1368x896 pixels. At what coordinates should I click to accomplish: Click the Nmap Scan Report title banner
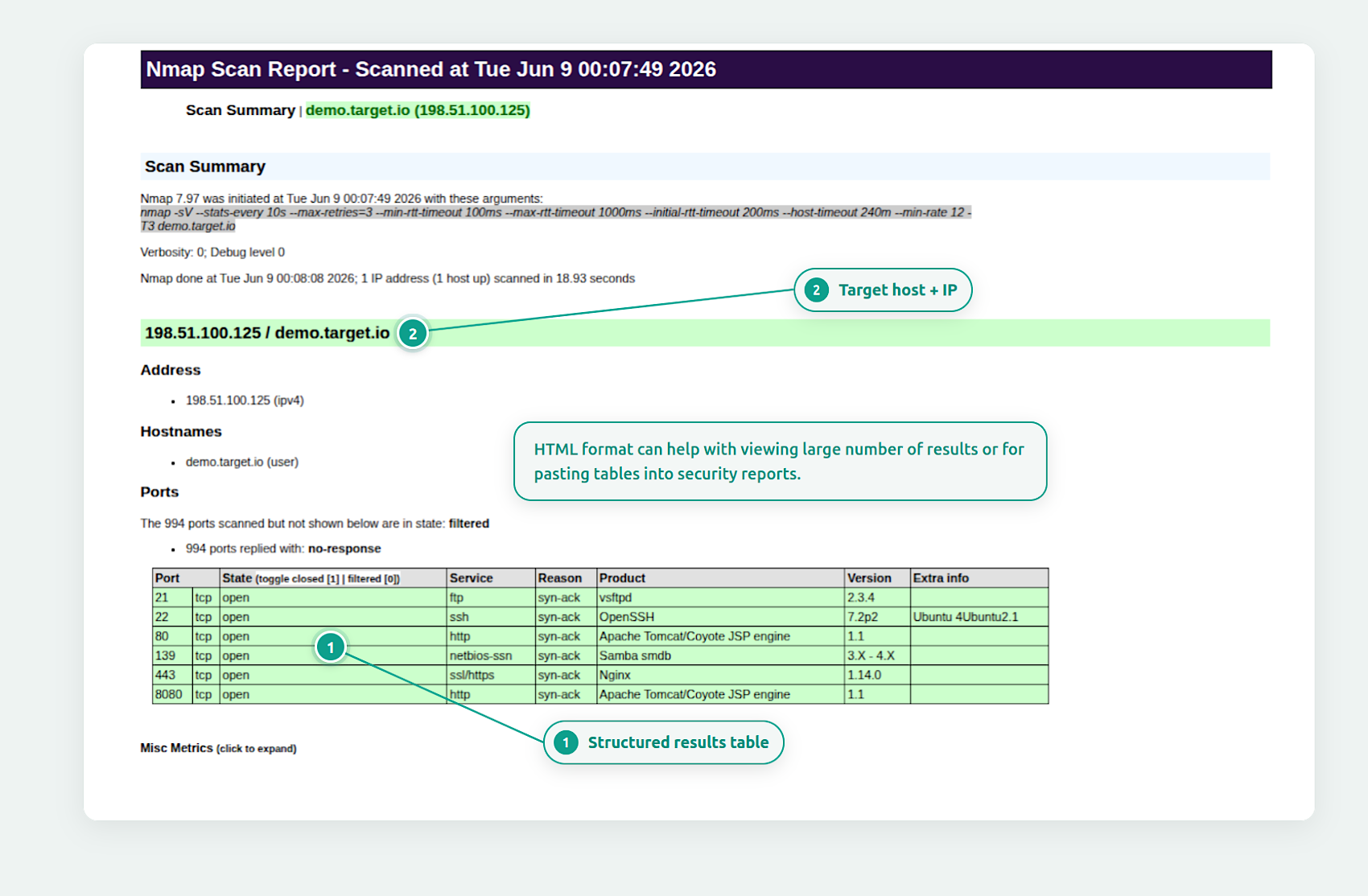(706, 69)
